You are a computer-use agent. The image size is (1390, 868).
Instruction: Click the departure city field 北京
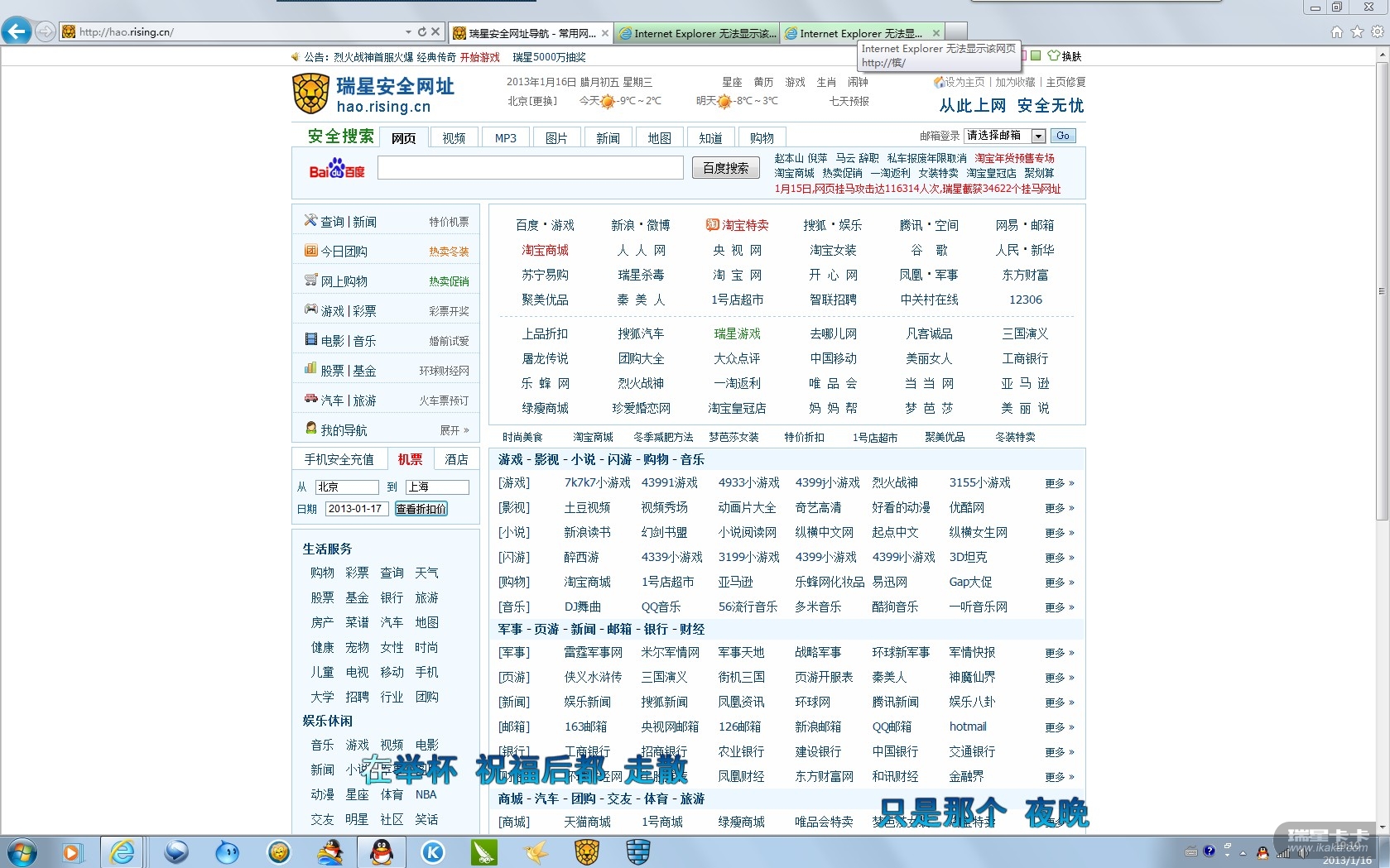(x=347, y=487)
